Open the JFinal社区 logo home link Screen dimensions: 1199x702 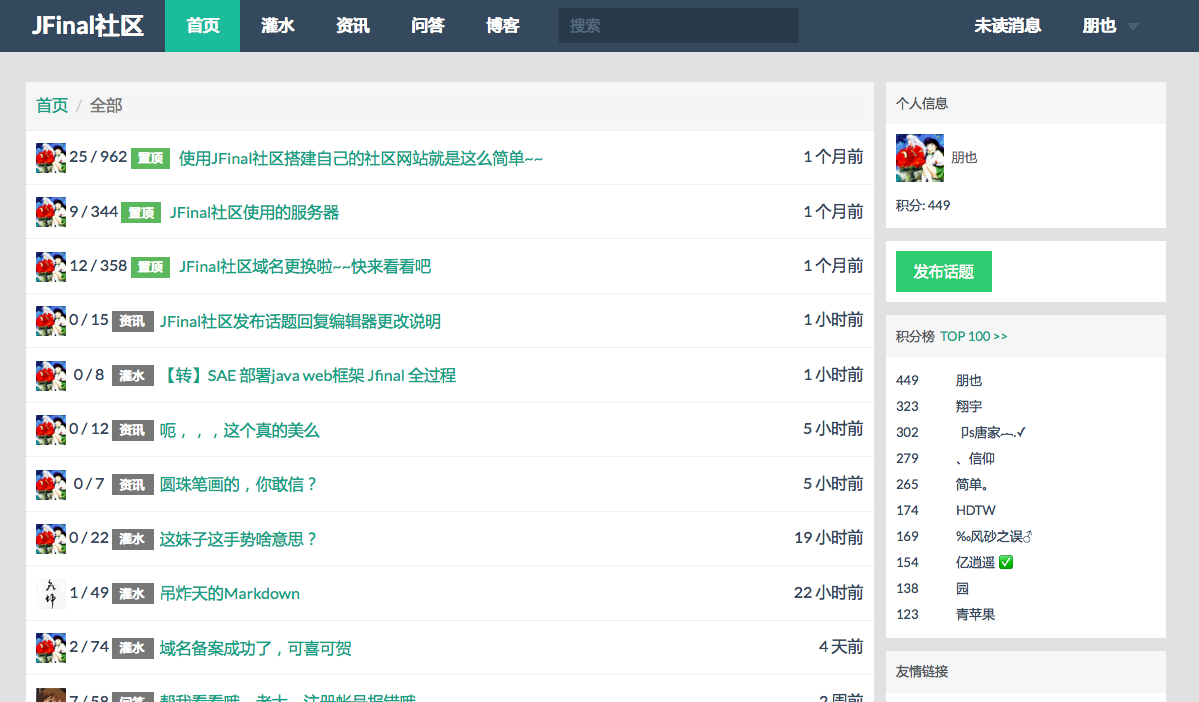87,26
